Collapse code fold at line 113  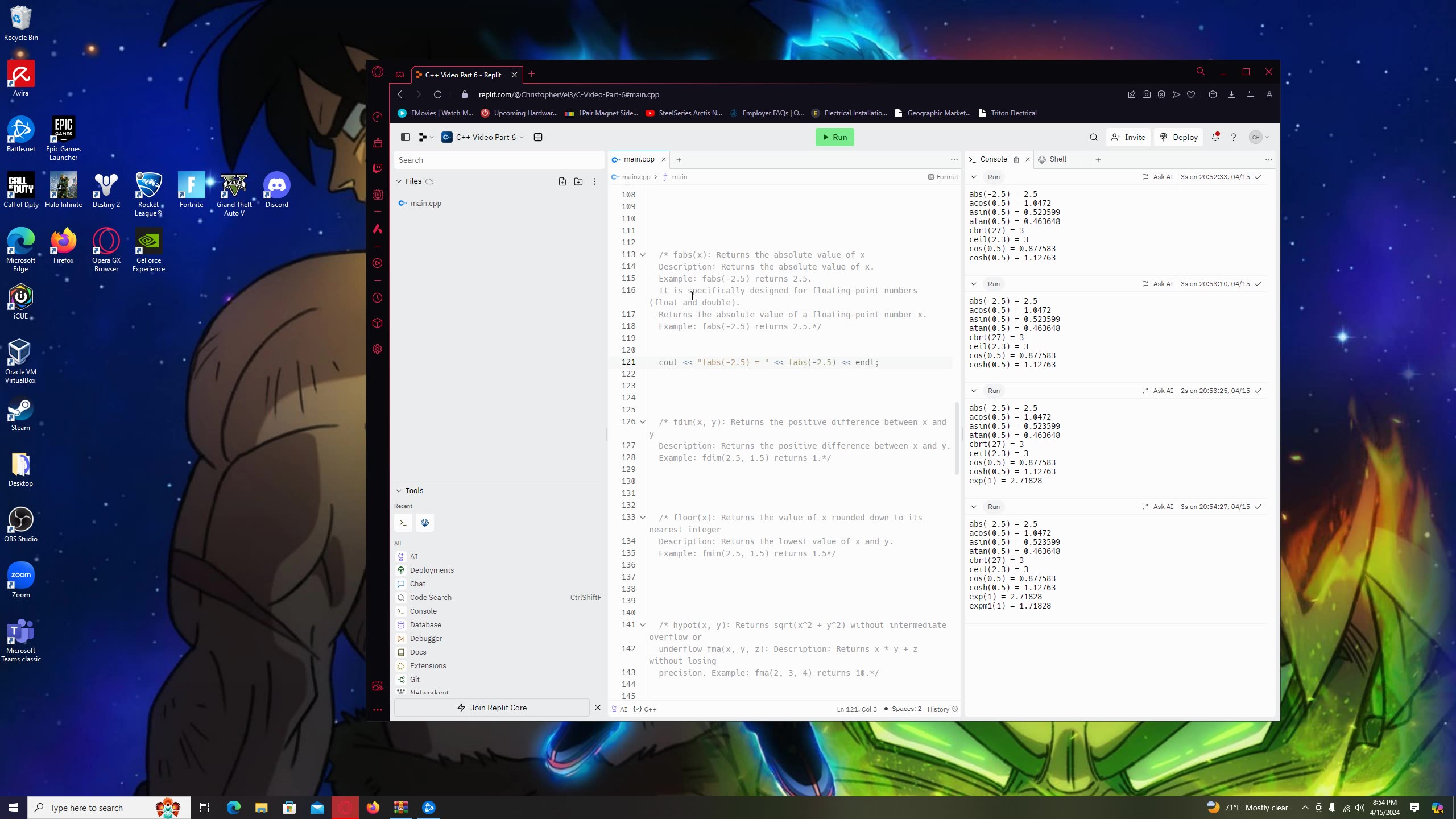click(643, 255)
